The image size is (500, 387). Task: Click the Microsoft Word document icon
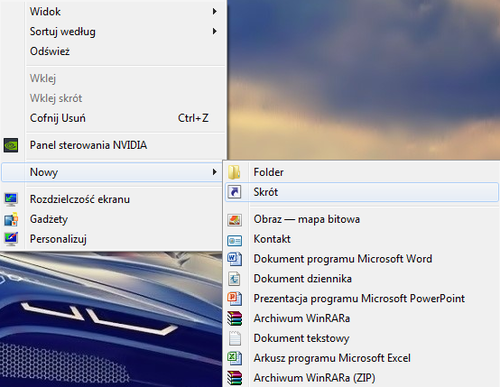click(x=235, y=259)
